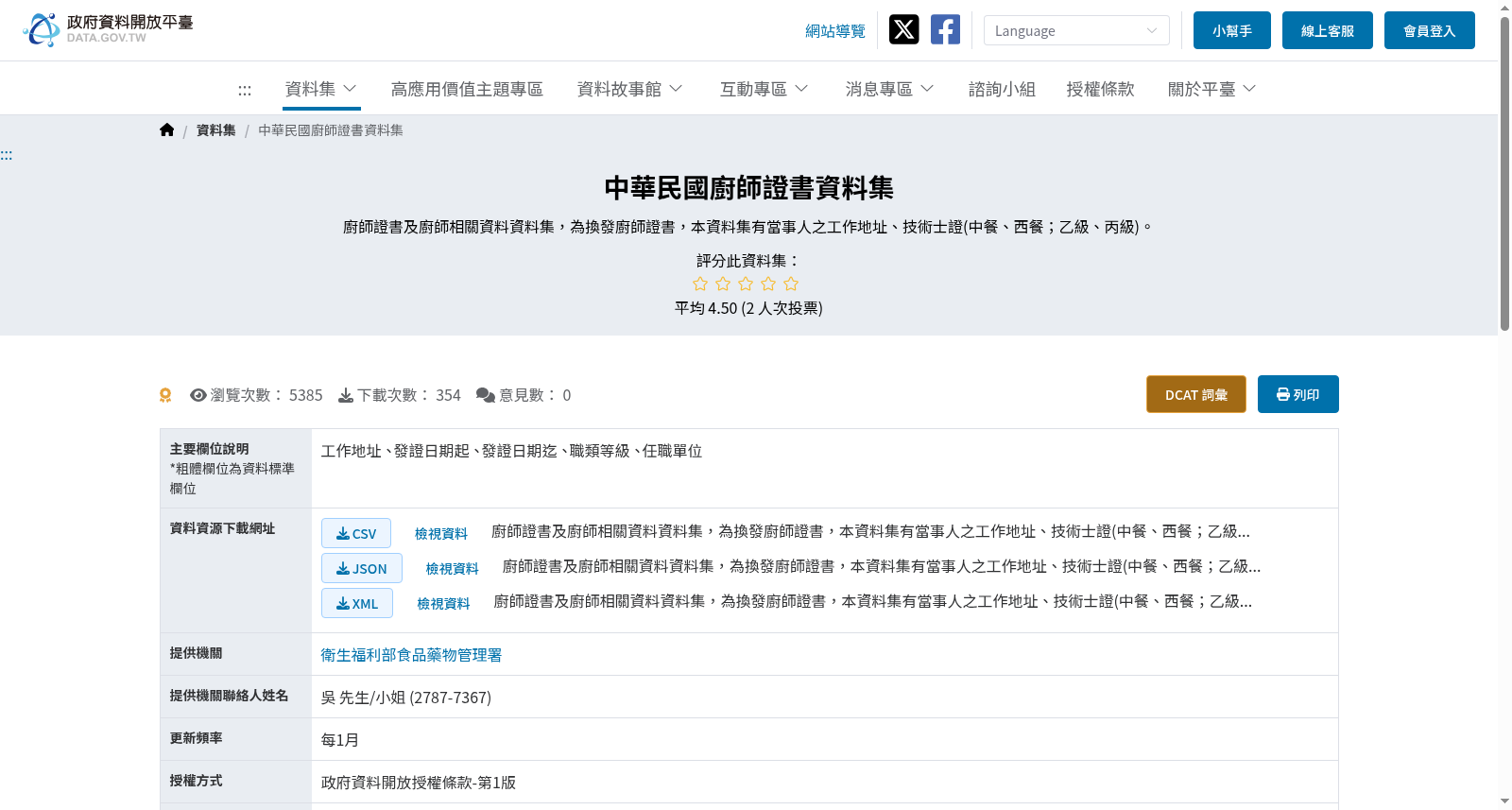Open 高應用價值主題專區 menu item

[x=467, y=89]
